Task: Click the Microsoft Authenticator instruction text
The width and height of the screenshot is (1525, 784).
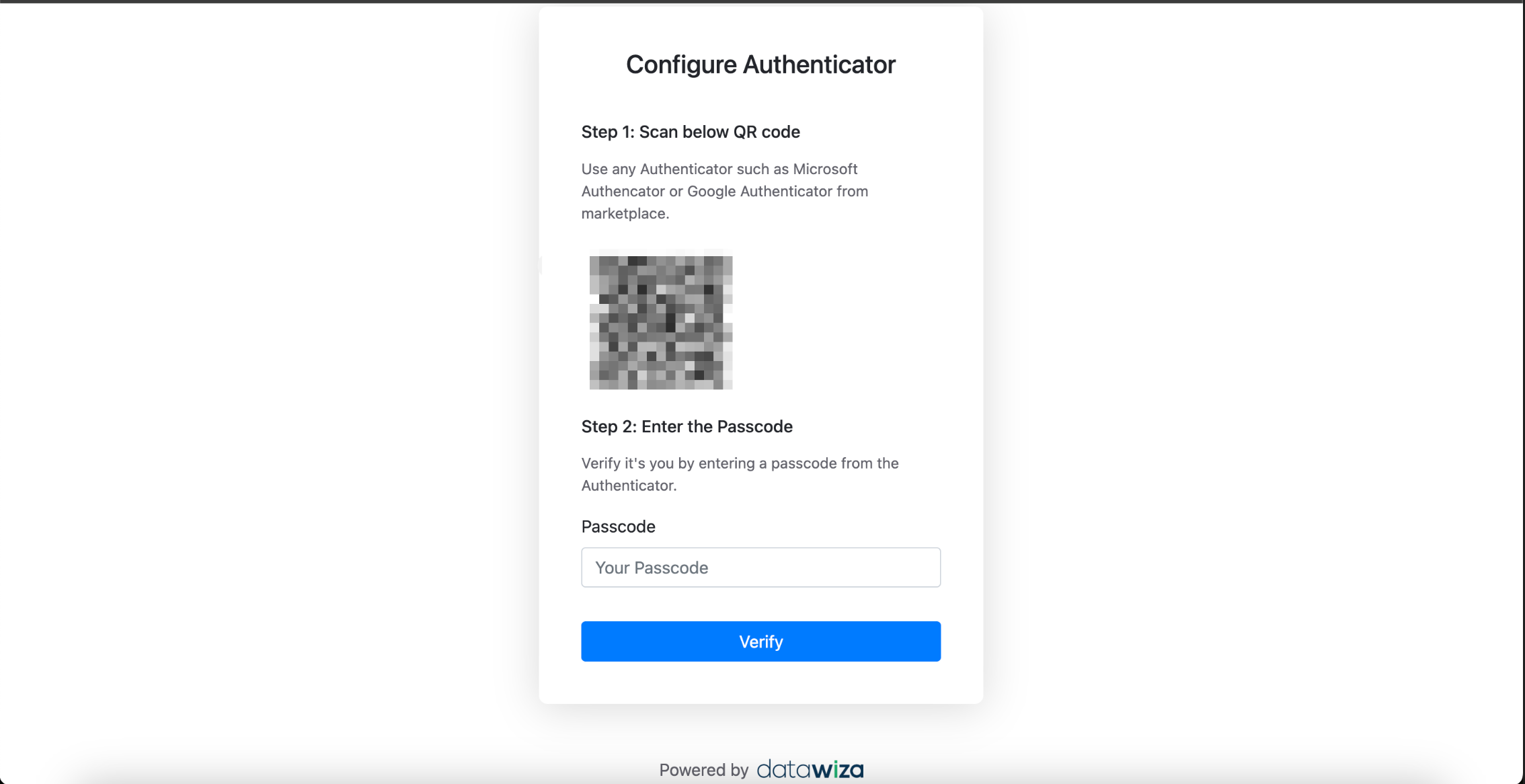Action: click(x=724, y=191)
